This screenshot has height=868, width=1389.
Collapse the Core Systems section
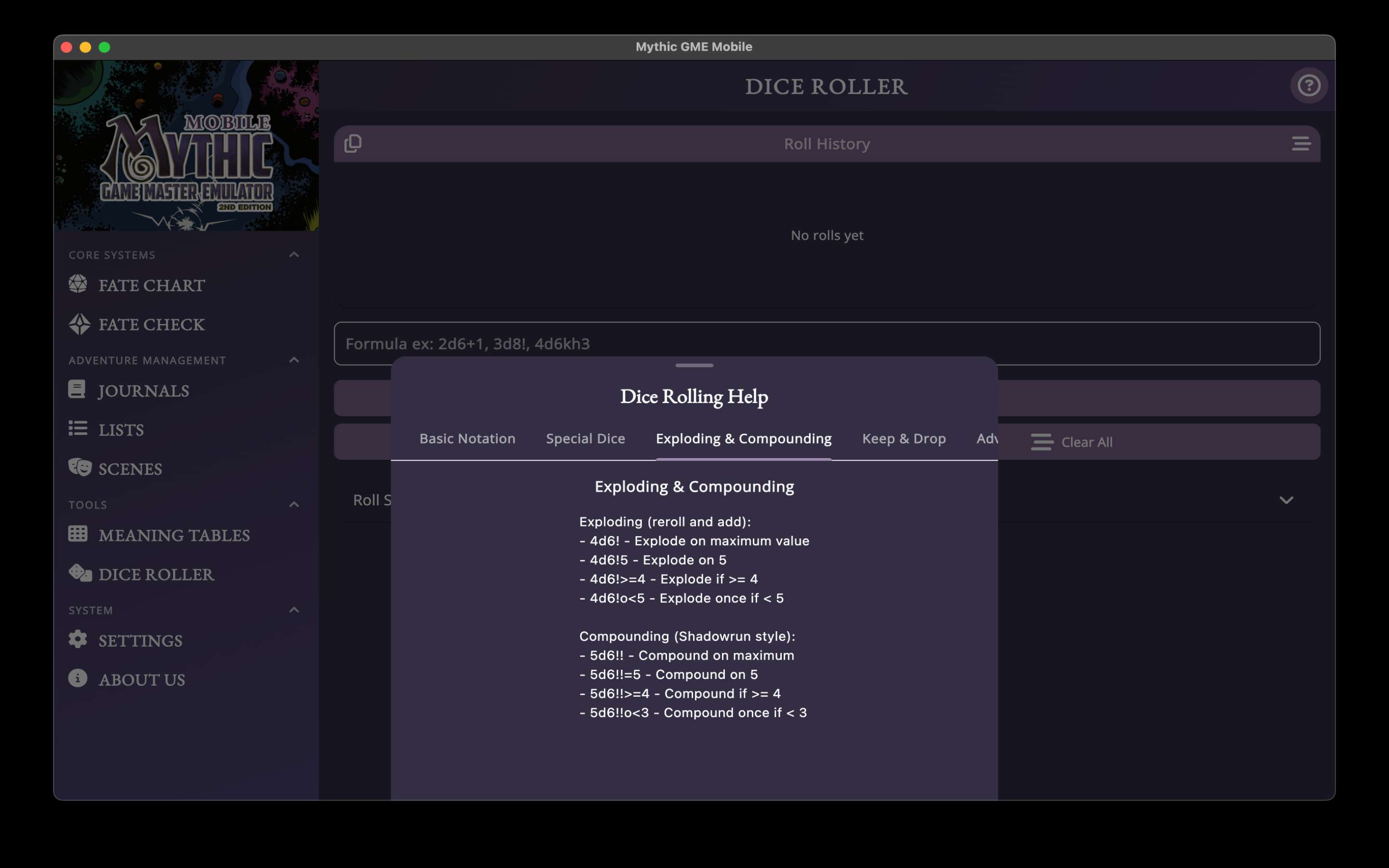coord(294,254)
